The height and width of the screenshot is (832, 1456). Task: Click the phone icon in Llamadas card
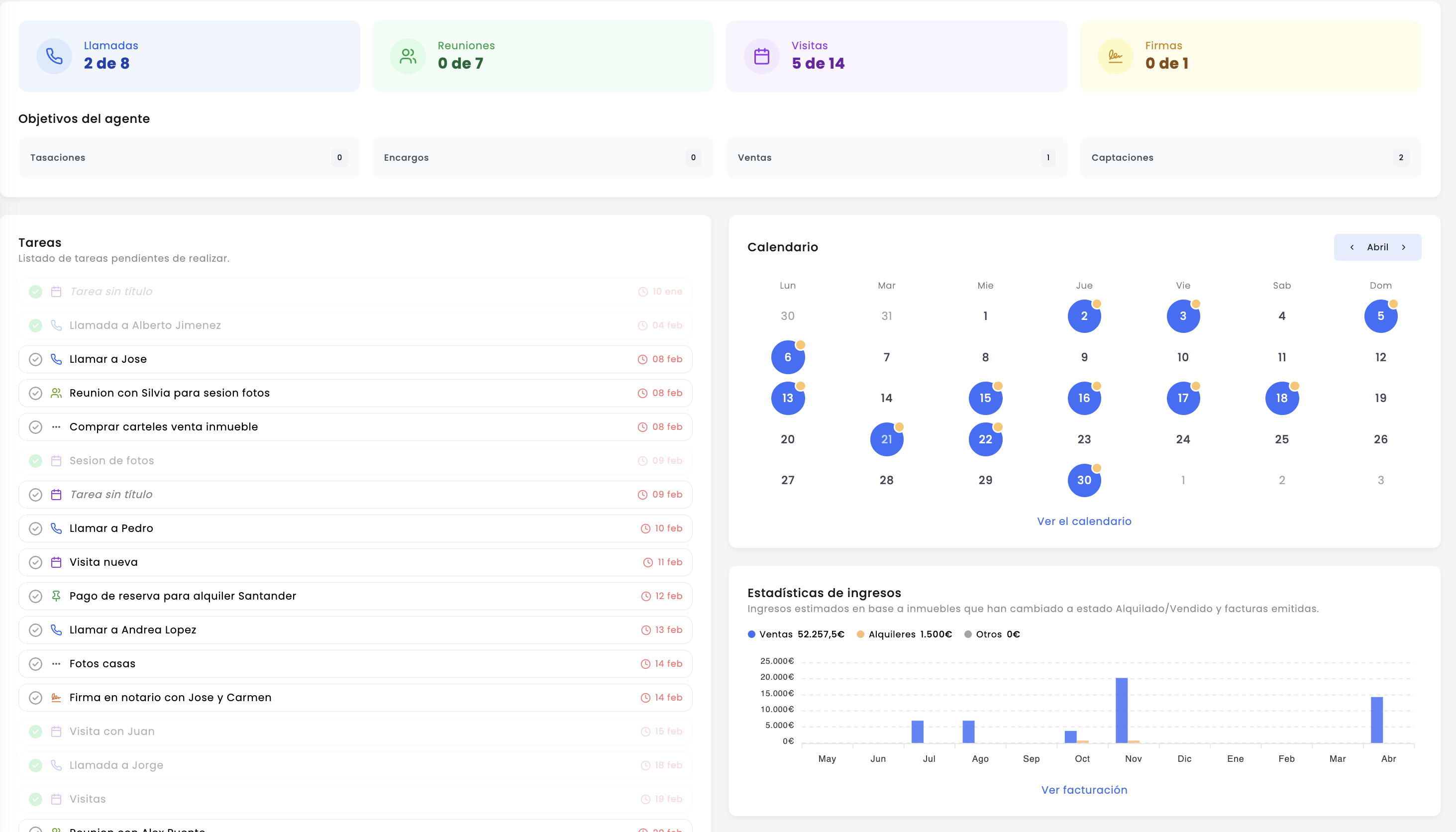coord(54,56)
